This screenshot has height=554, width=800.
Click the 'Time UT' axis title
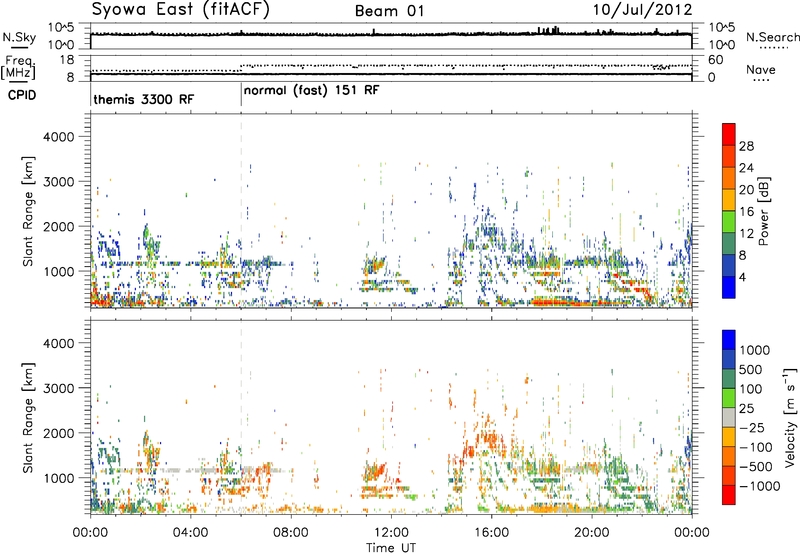(x=391, y=548)
